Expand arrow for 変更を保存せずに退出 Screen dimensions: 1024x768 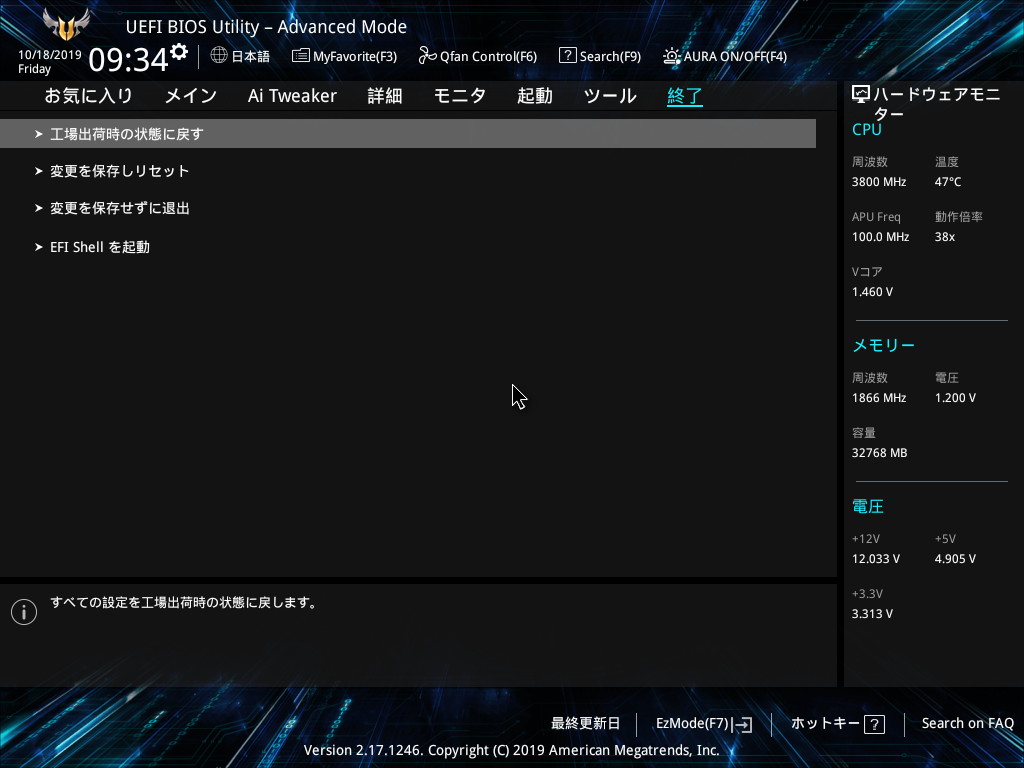(39, 208)
